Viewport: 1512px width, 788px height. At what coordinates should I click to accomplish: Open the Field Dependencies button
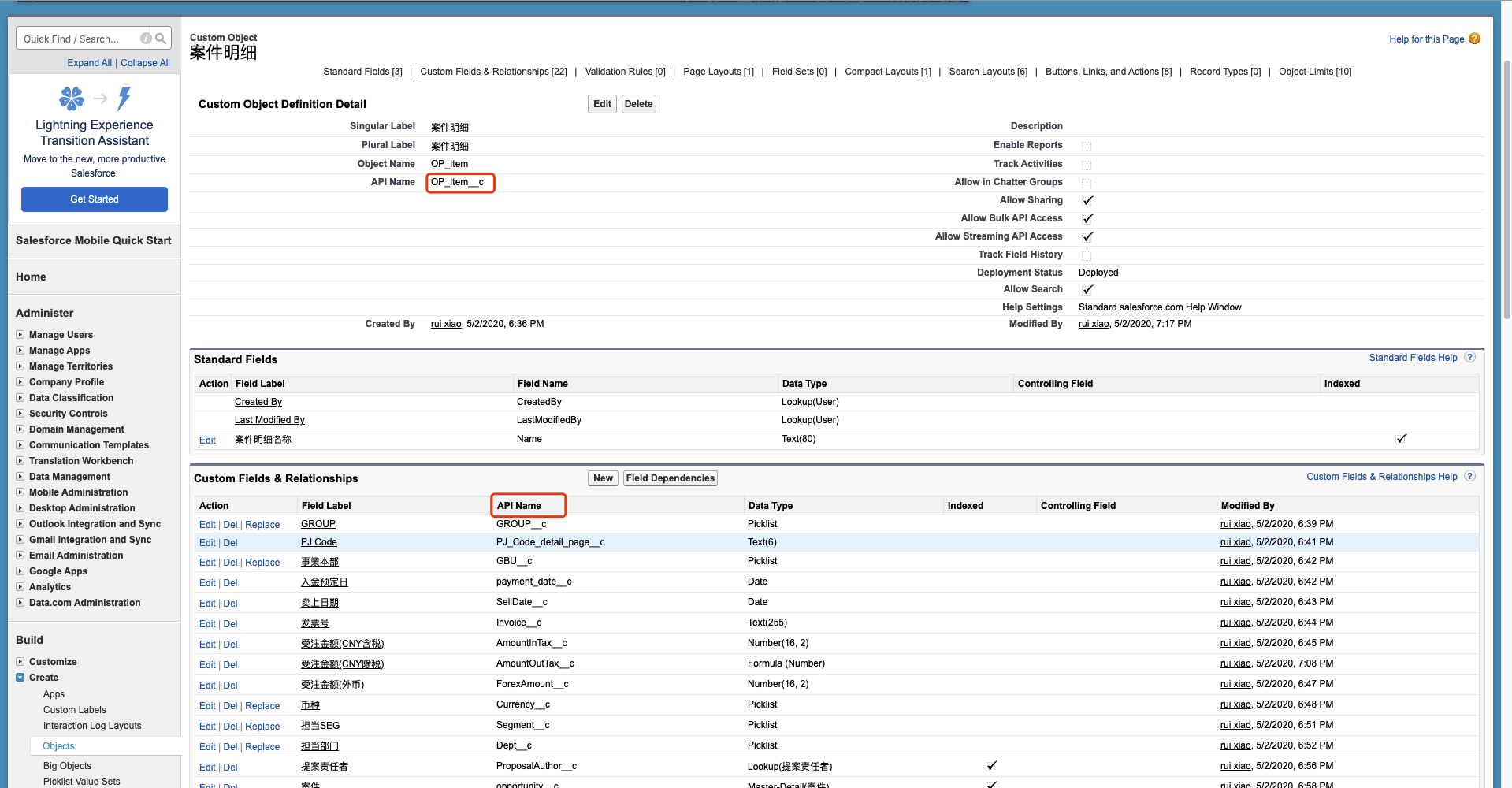(670, 478)
